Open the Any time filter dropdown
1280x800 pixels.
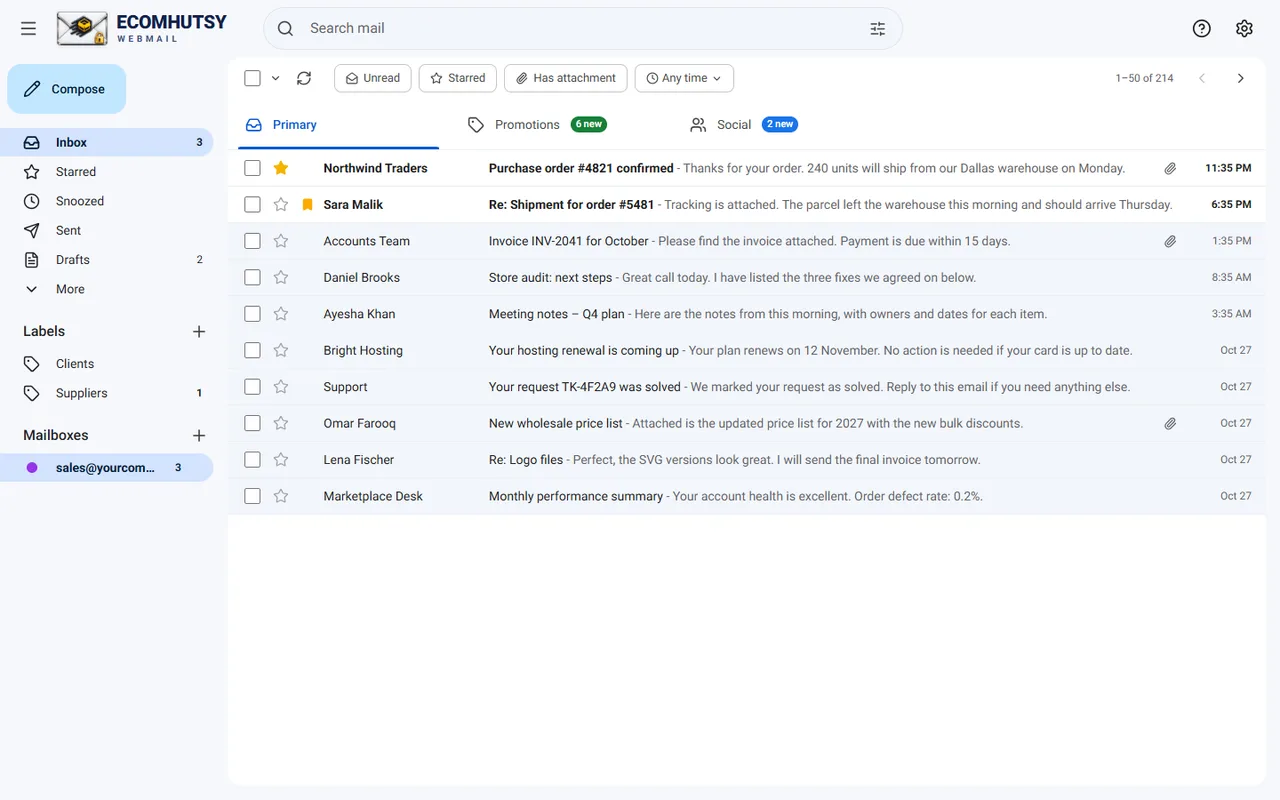[x=684, y=78]
